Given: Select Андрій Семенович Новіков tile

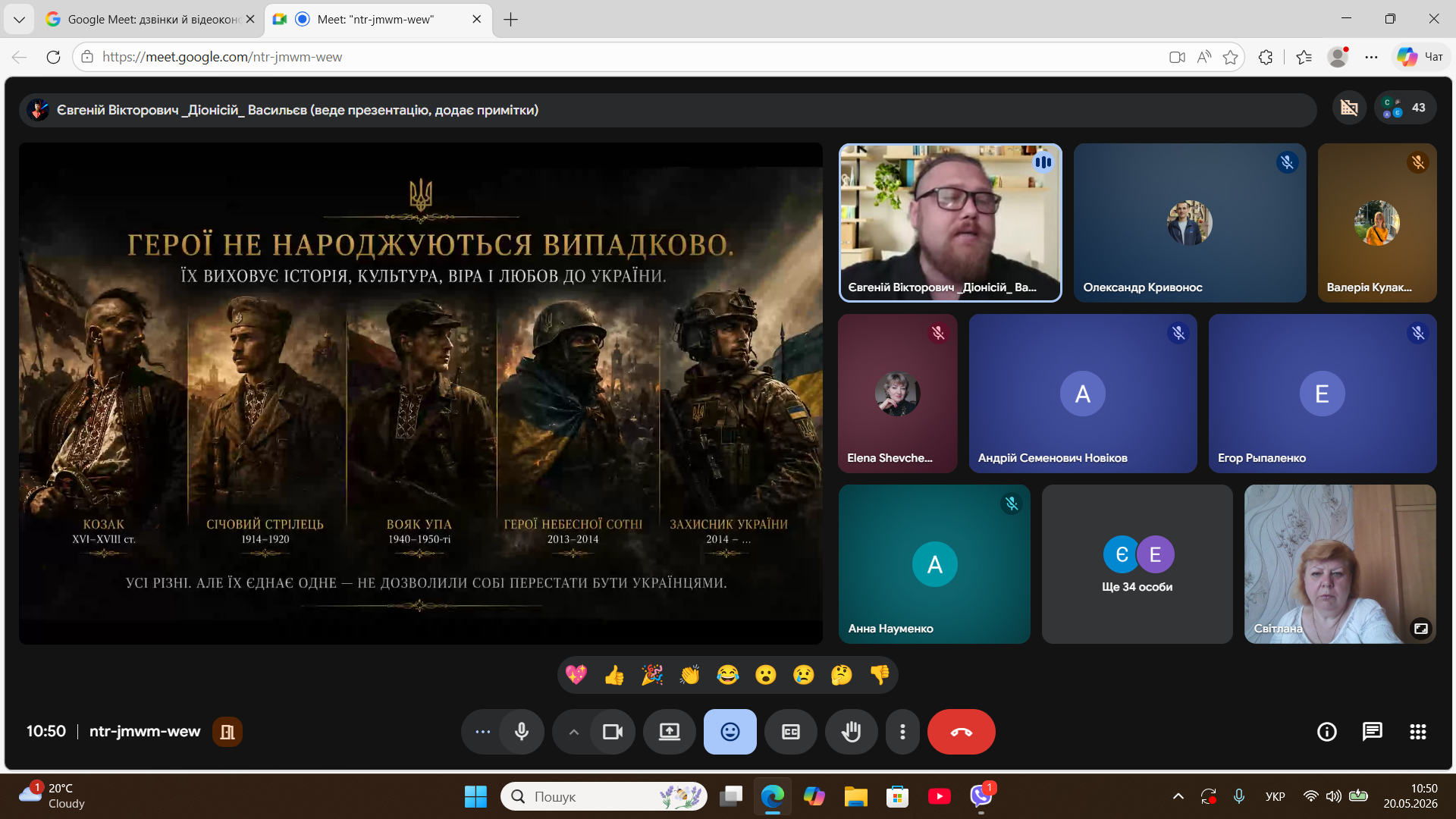Looking at the screenshot, I should point(1083,394).
